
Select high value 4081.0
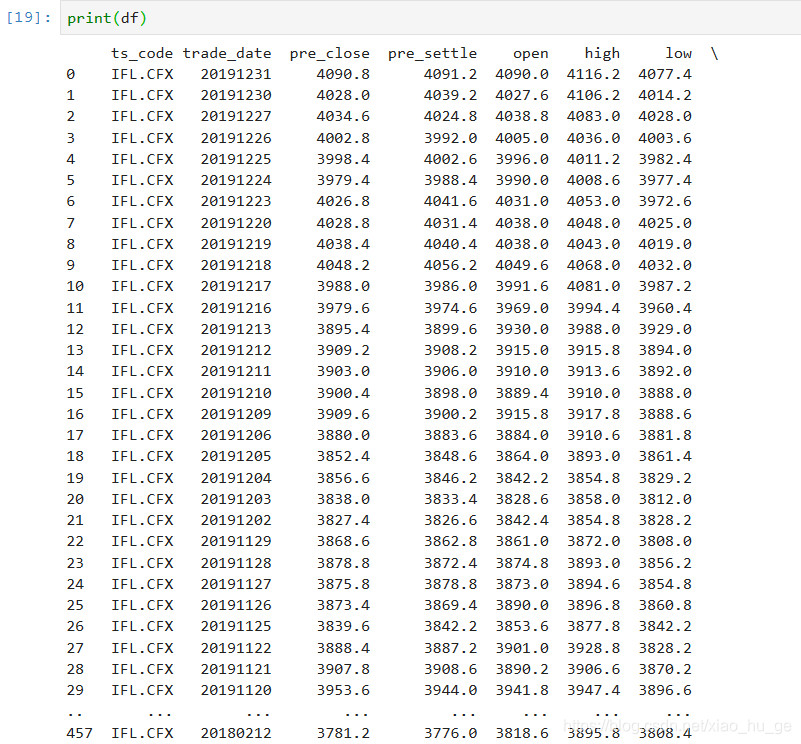pos(593,286)
